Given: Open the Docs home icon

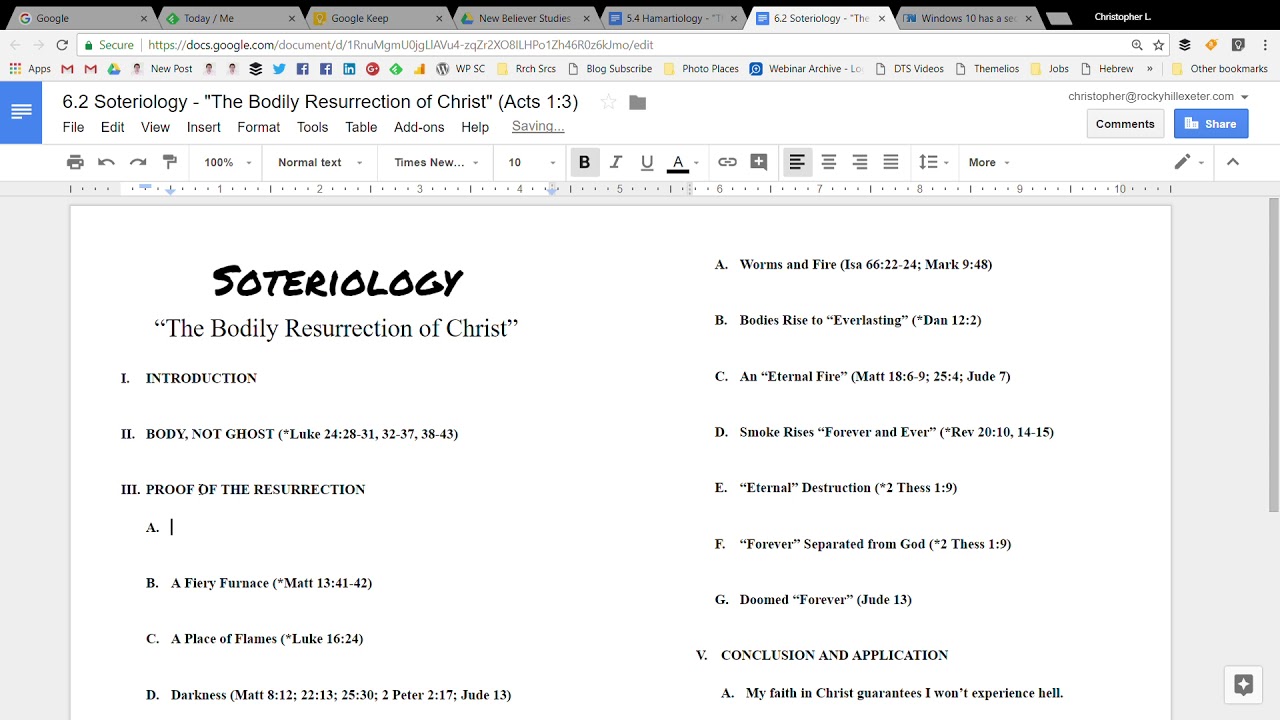Looking at the screenshot, I should 21,112.
